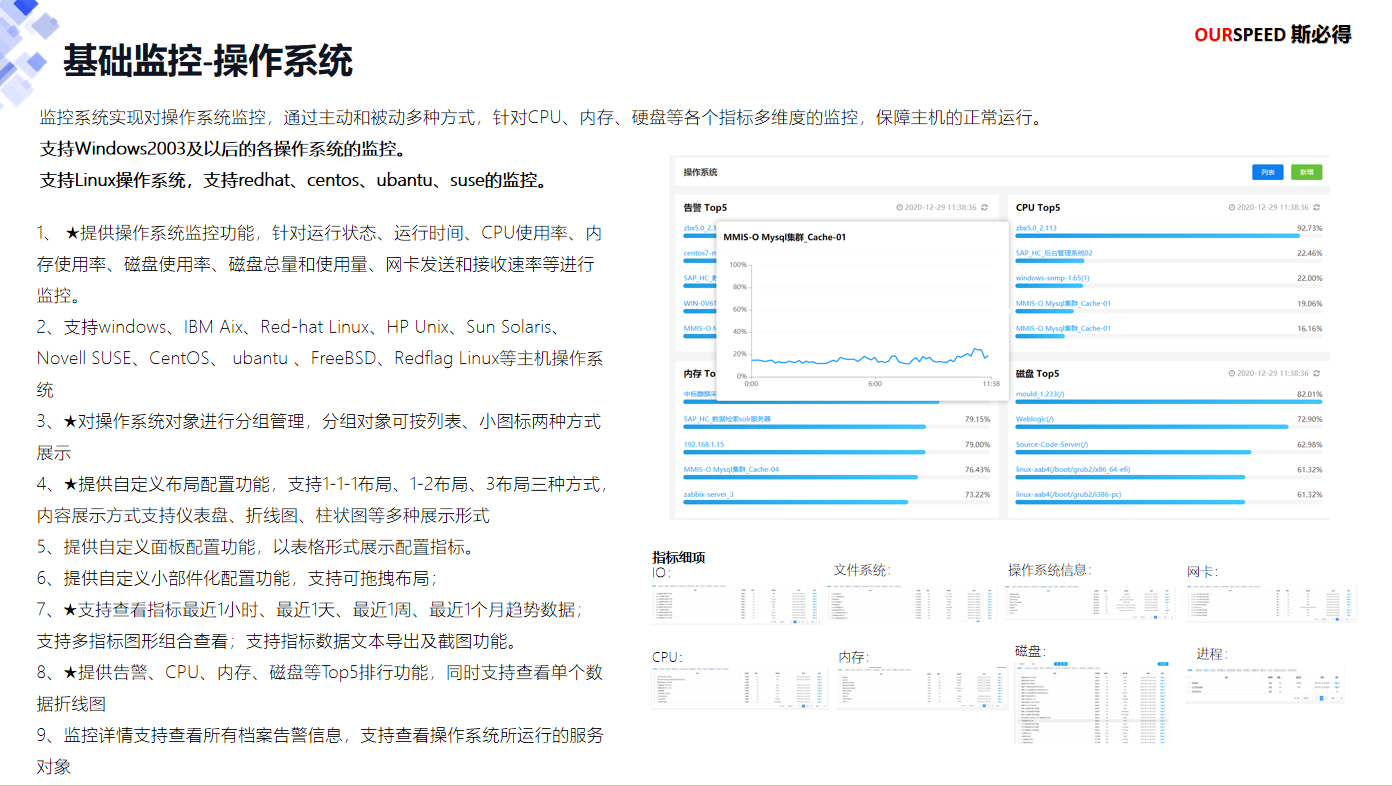Click the green 新增 button
Image resolution: width=1392 pixels, height=786 pixels.
[x=1306, y=172]
